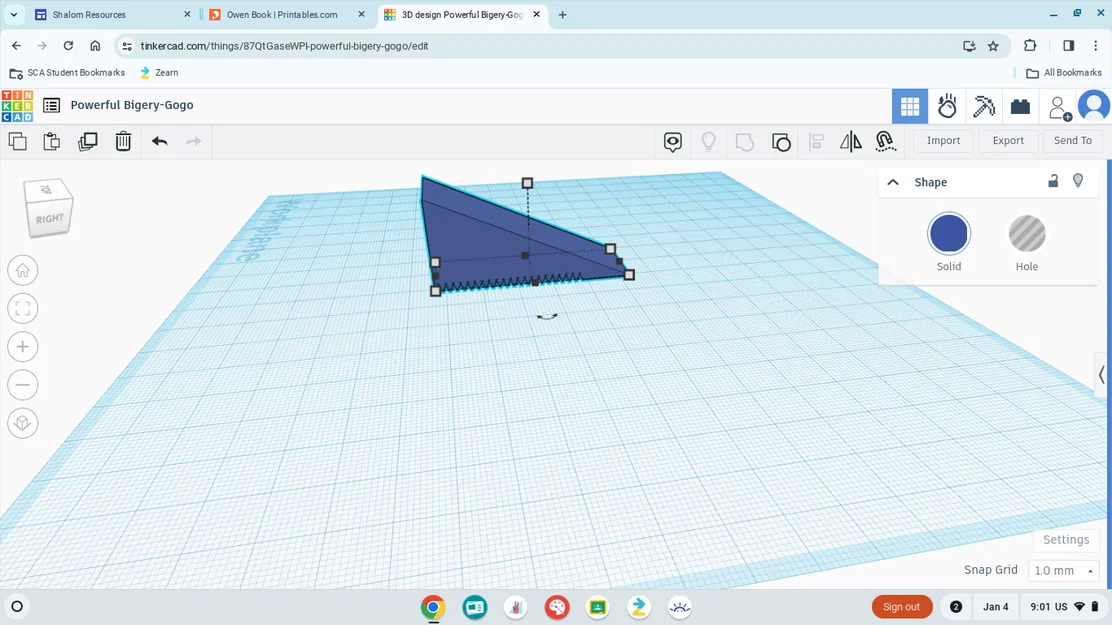The width and height of the screenshot is (1112, 625).
Task: Open the Notes tool icon
Action: [673, 142]
